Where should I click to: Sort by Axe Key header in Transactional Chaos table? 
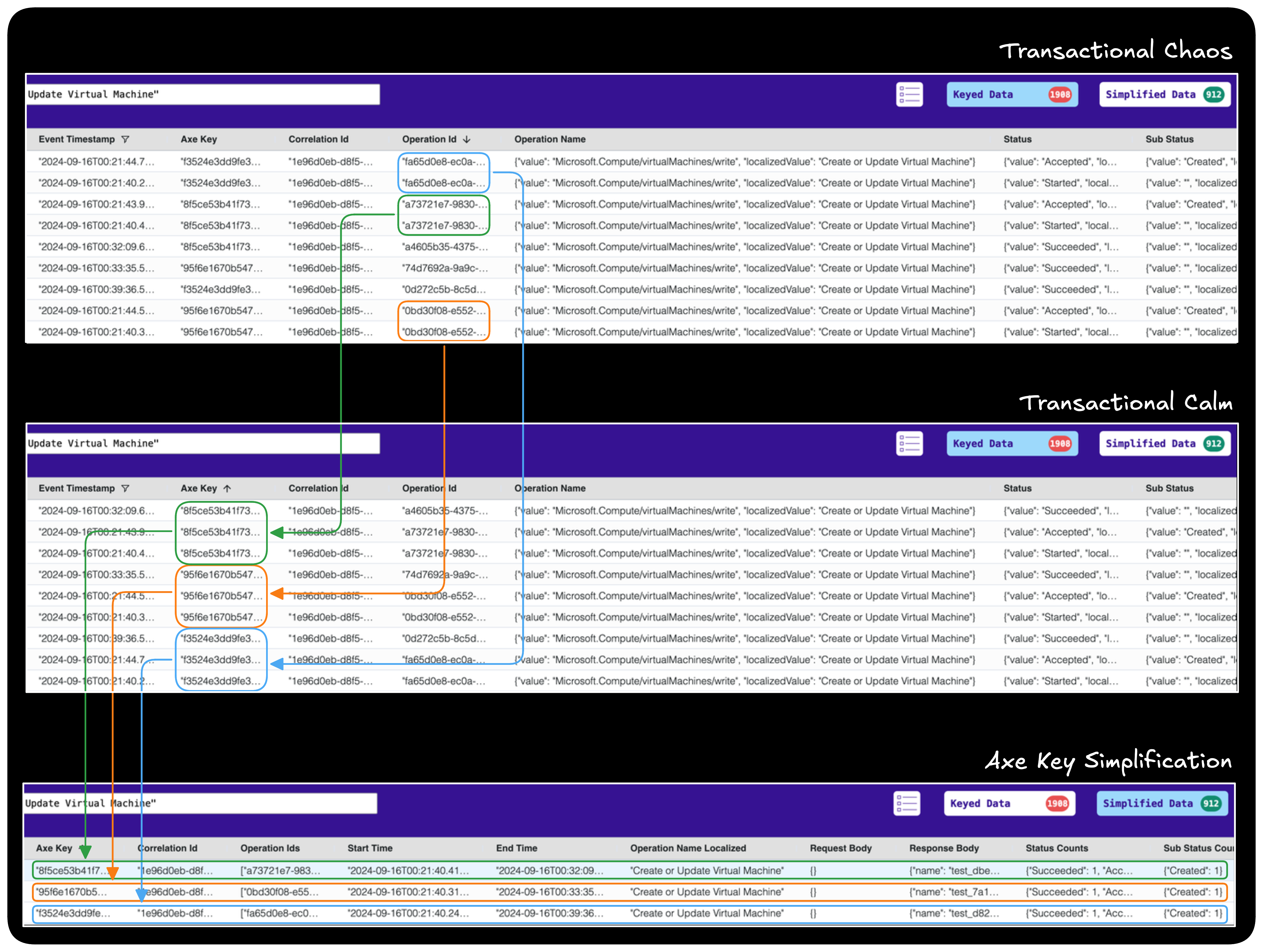(x=199, y=139)
